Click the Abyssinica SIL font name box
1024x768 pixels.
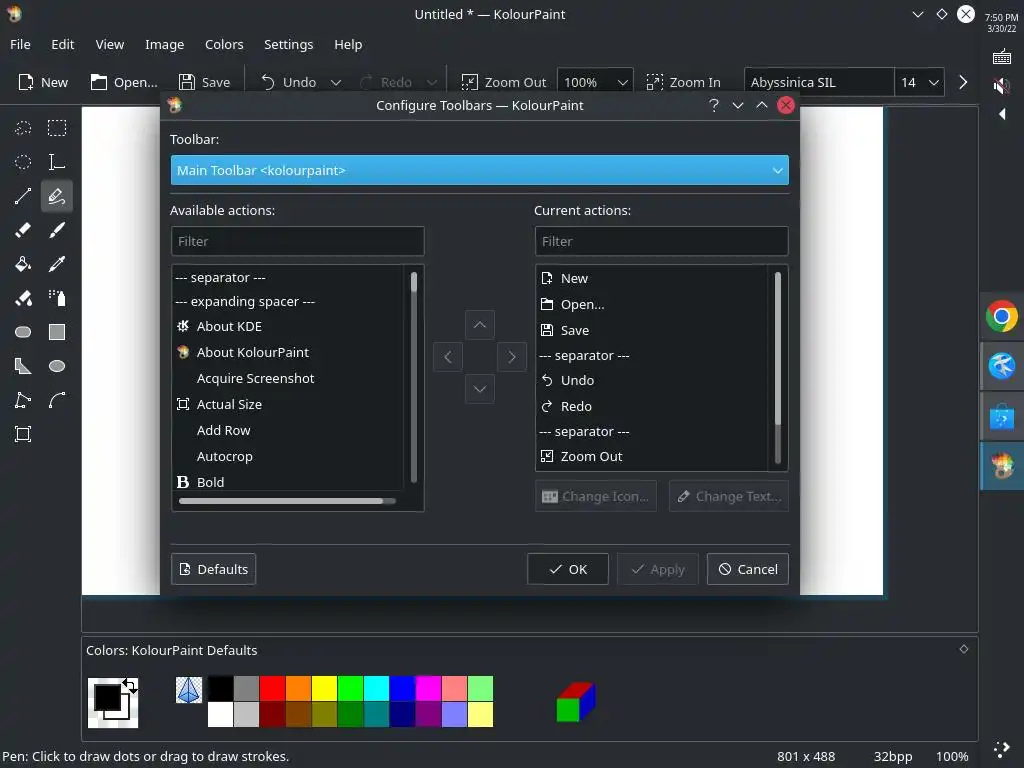click(818, 82)
